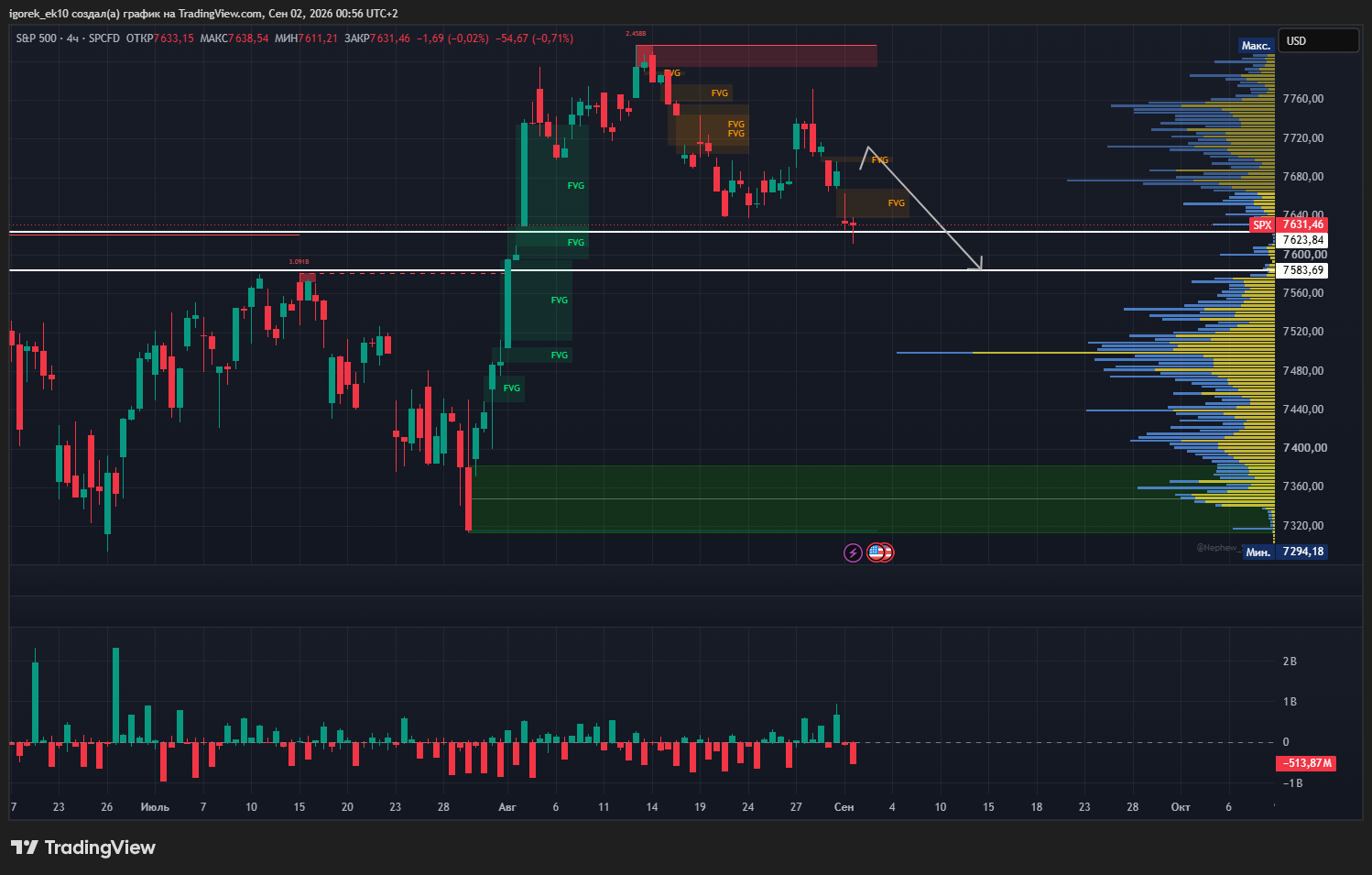Viewport: 1372px width, 875px height.
Task: Click the TradingView logo at bottom left
Action: [83, 848]
